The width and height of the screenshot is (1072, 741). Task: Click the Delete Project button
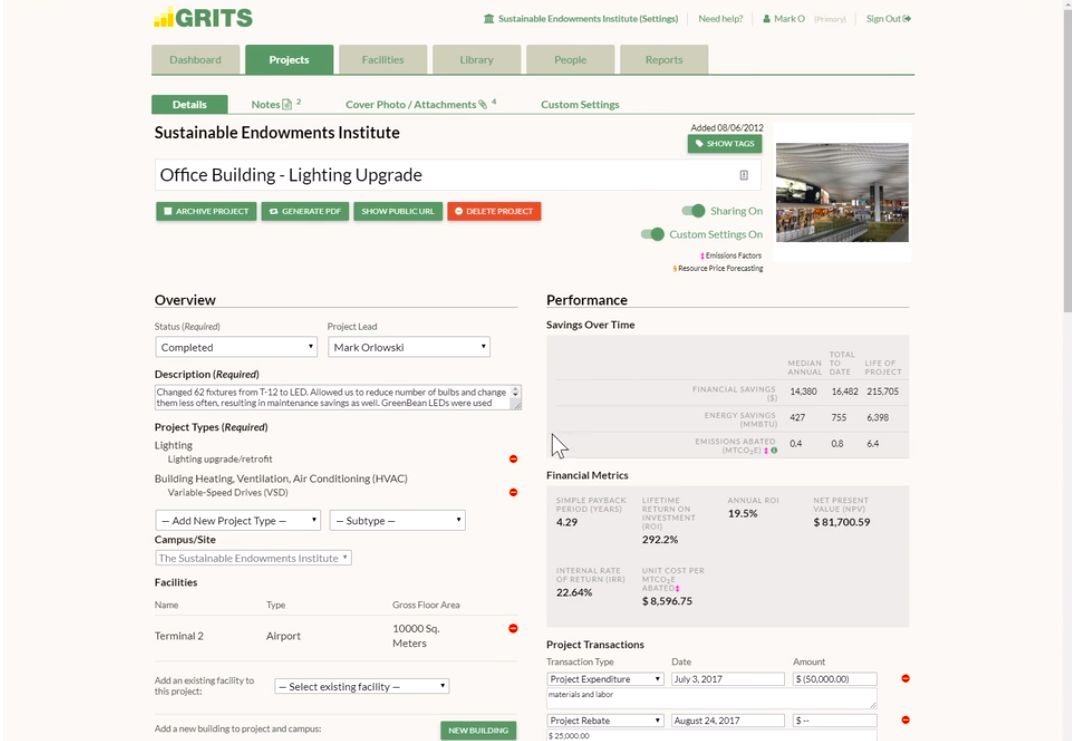pos(494,211)
